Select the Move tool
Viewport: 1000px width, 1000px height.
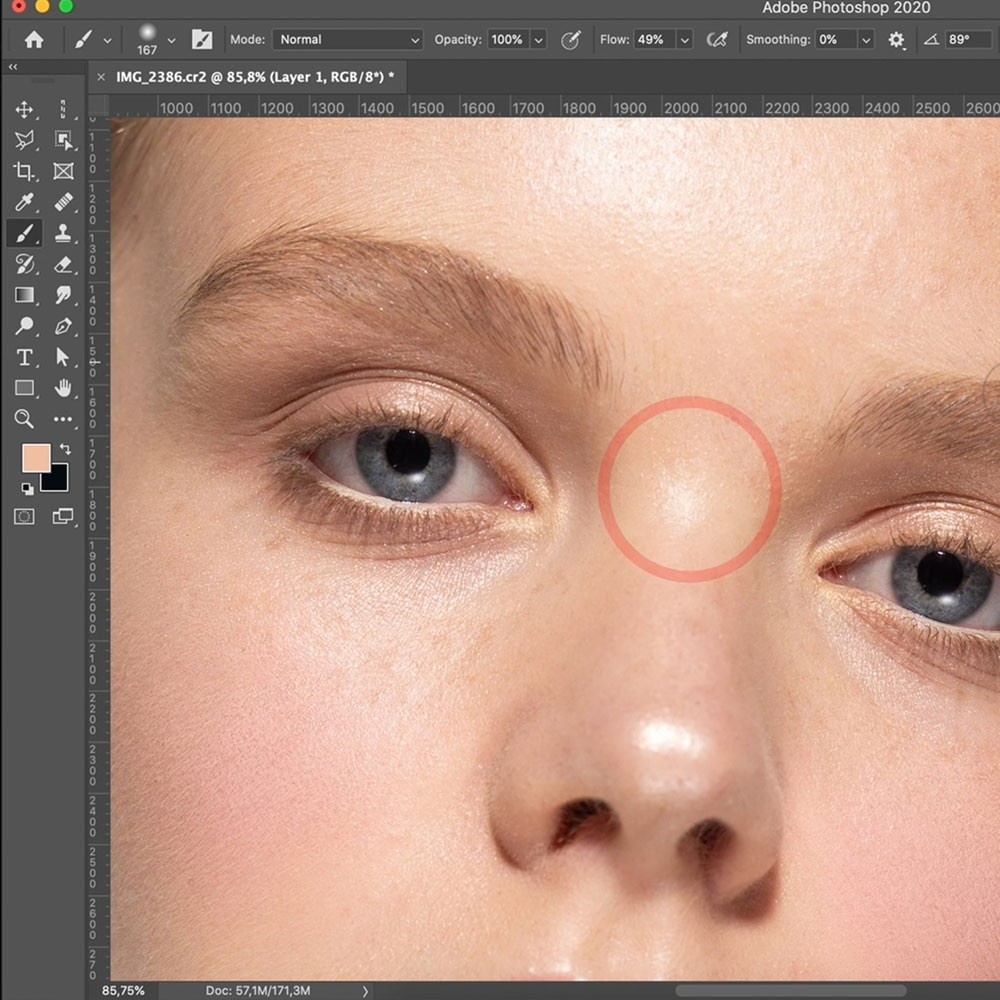[24, 110]
